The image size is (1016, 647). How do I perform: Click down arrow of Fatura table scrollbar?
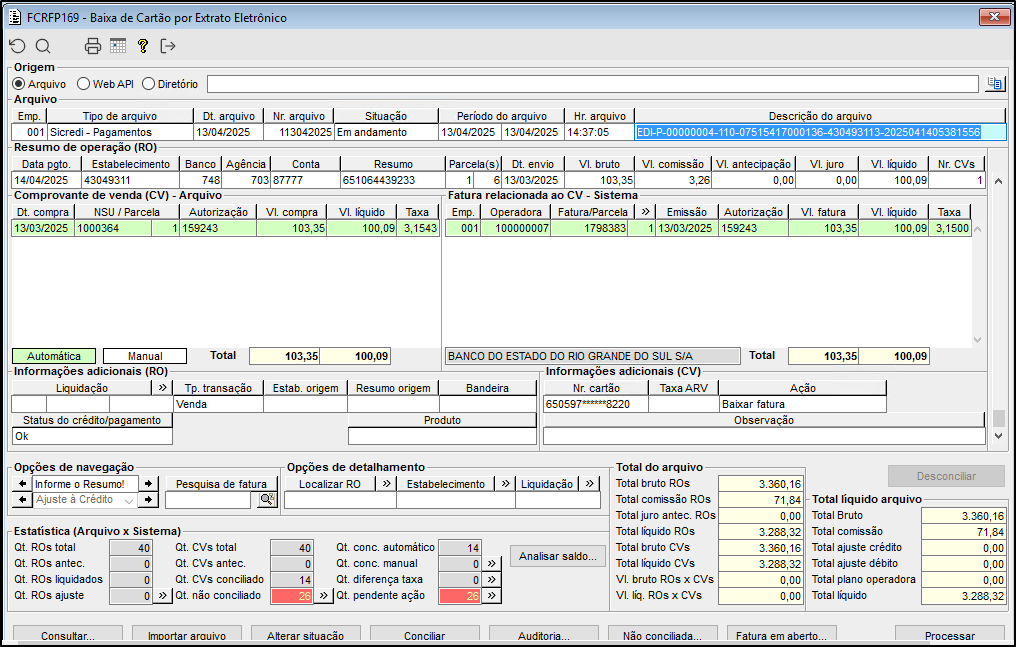(978, 340)
